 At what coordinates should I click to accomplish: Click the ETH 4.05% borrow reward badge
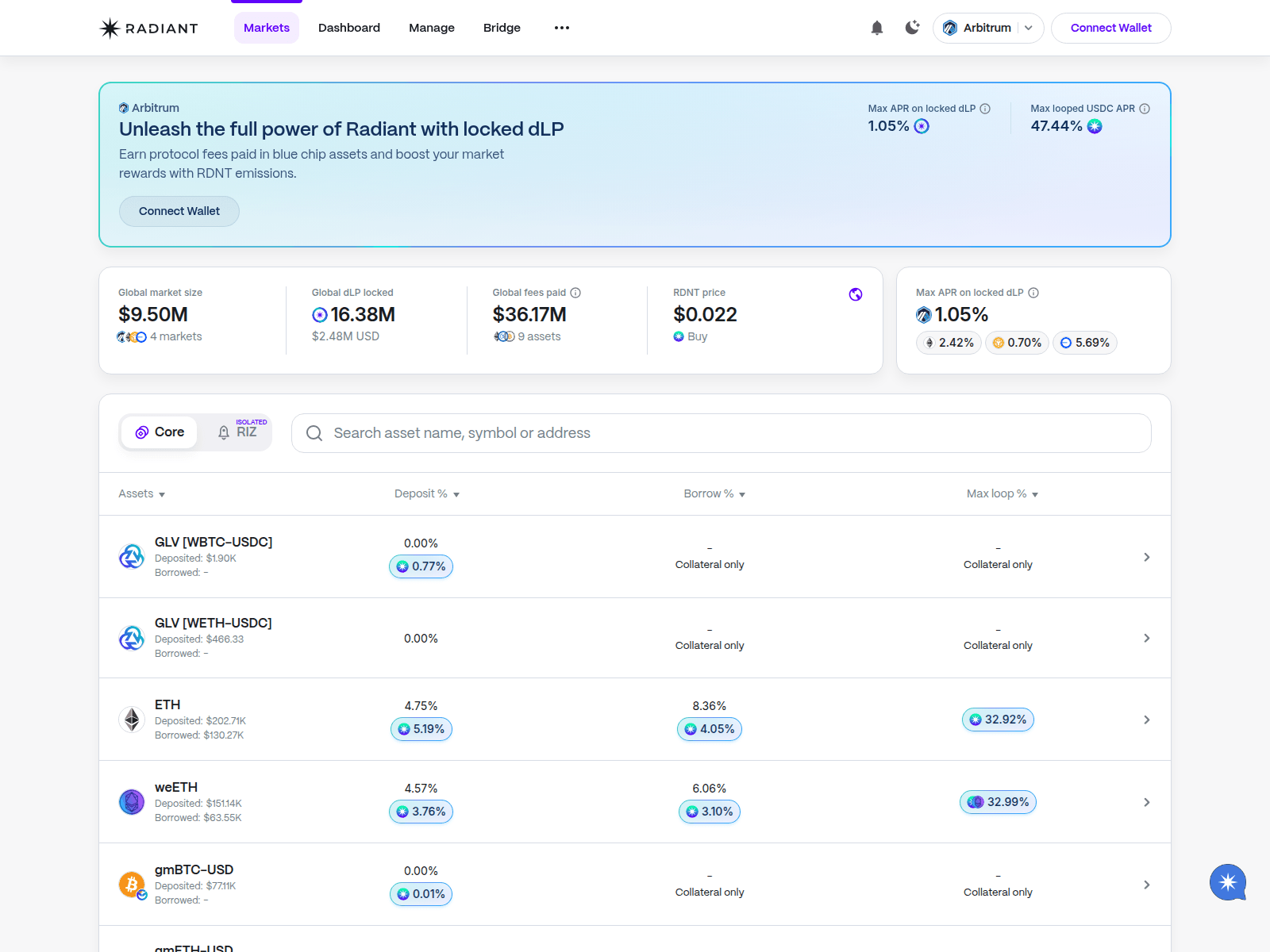710,729
